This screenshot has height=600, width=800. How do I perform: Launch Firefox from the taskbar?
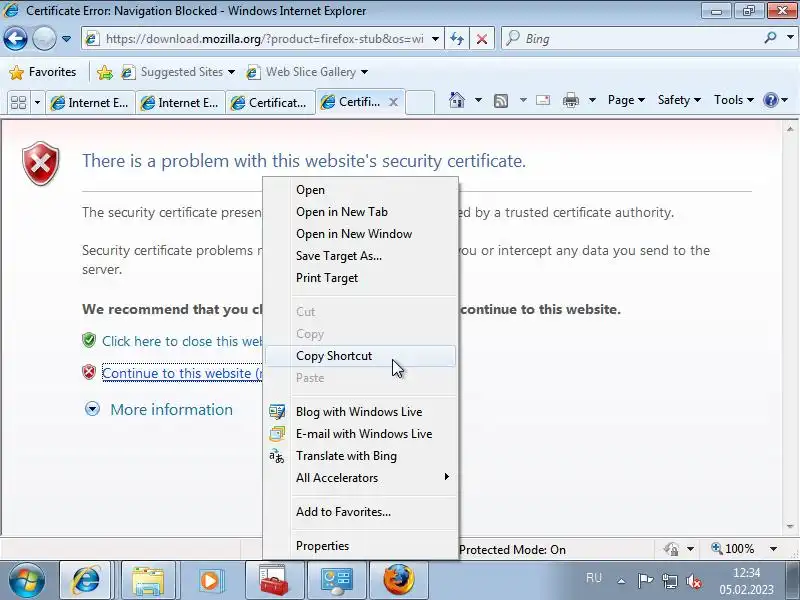click(398, 580)
